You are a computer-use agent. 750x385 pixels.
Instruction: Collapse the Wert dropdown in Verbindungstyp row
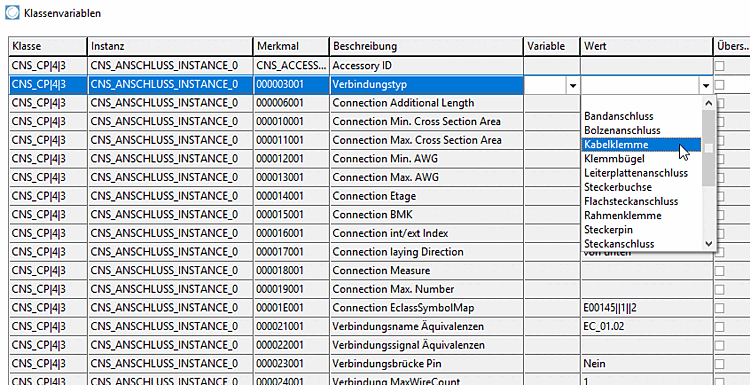[706, 86]
